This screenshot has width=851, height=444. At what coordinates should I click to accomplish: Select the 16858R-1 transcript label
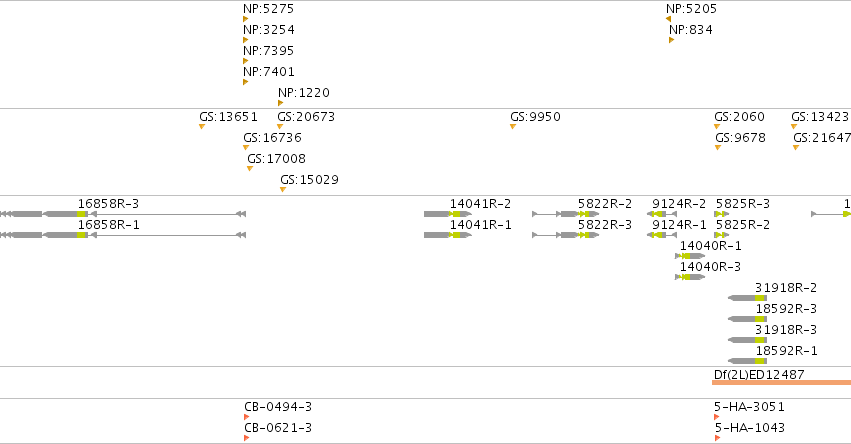(109, 225)
